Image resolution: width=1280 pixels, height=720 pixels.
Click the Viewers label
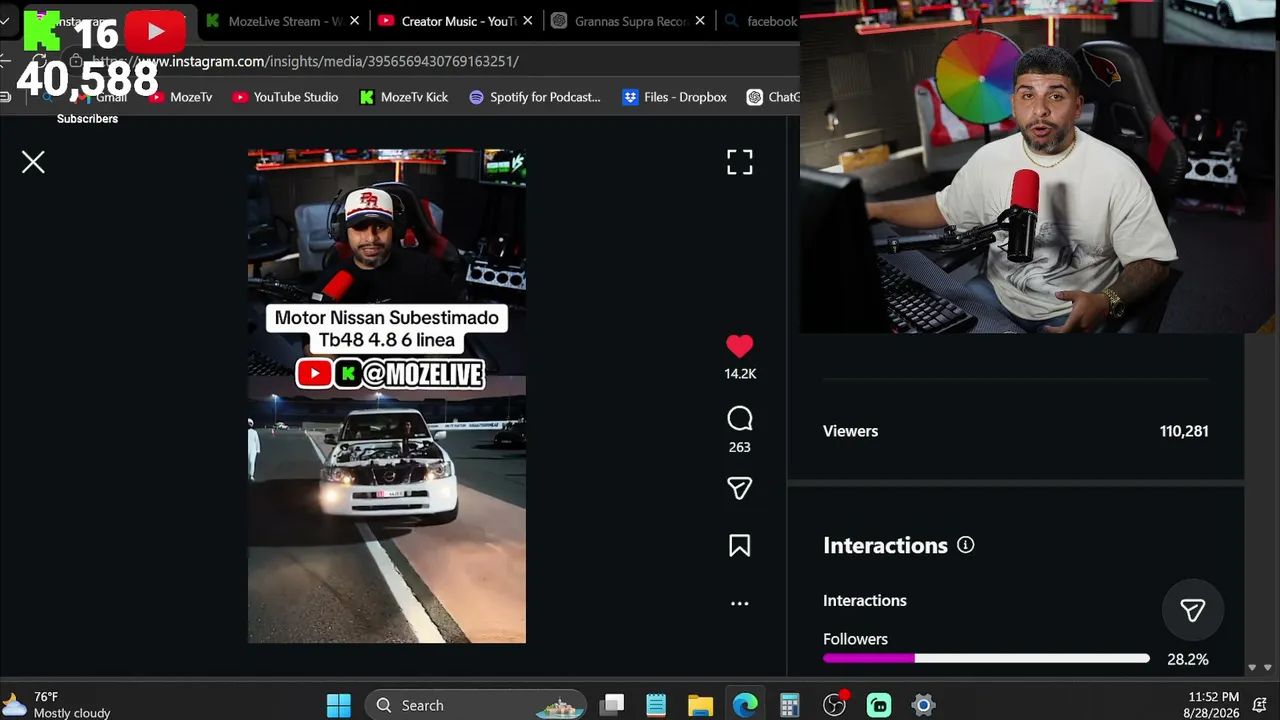point(851,431)
